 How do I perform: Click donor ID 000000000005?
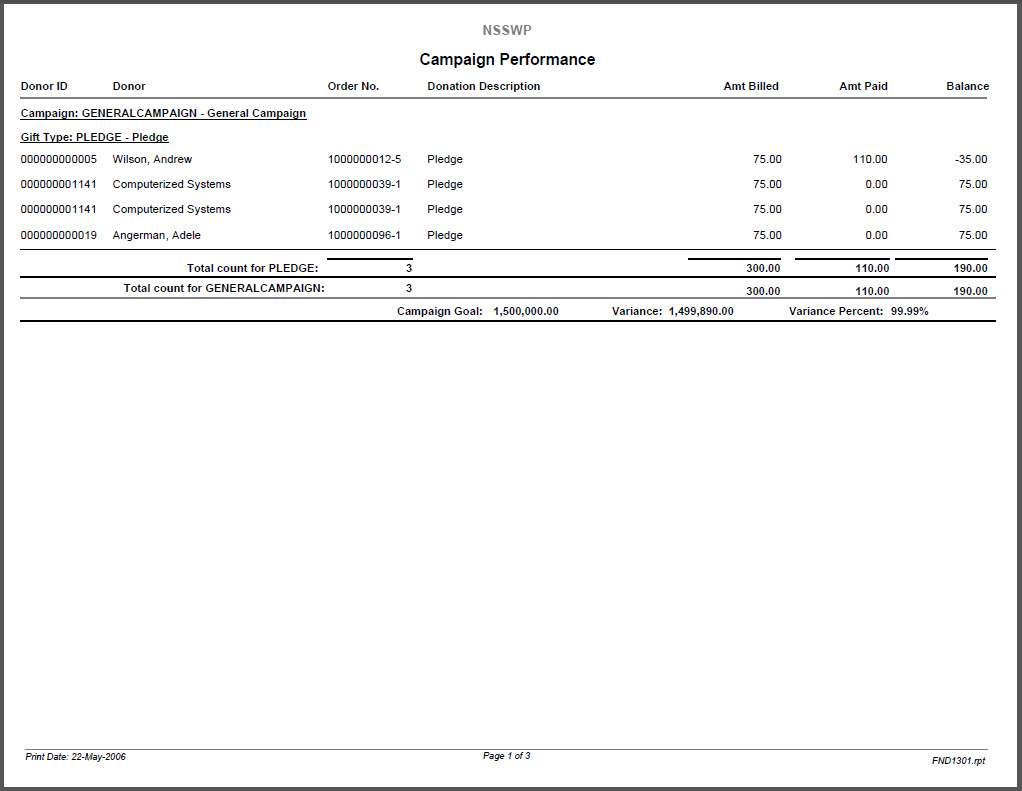[59, 159]
